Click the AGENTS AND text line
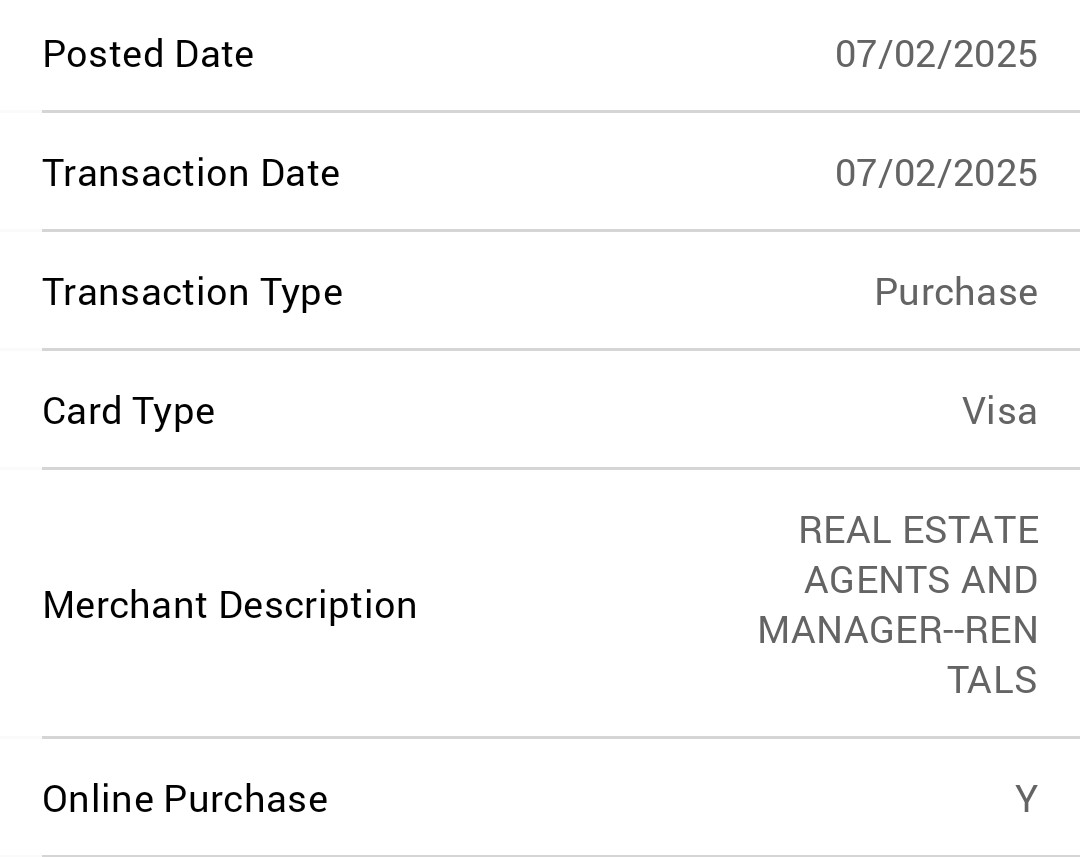The width and height of the screenshot is (1080, 857). pyautogui.click(x=921, y=580)
